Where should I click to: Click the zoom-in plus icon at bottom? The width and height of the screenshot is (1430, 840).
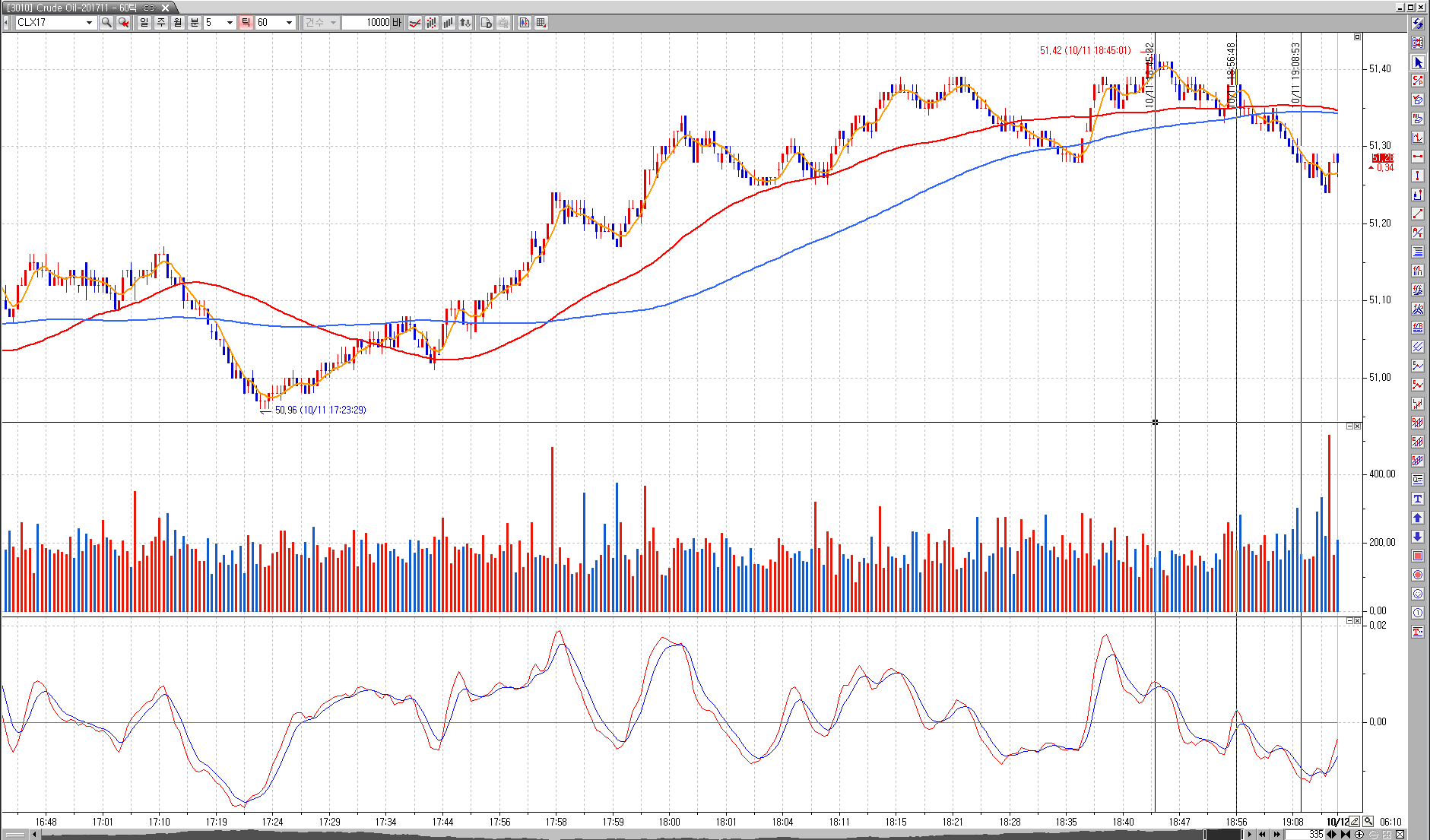tap(1359, 835)
